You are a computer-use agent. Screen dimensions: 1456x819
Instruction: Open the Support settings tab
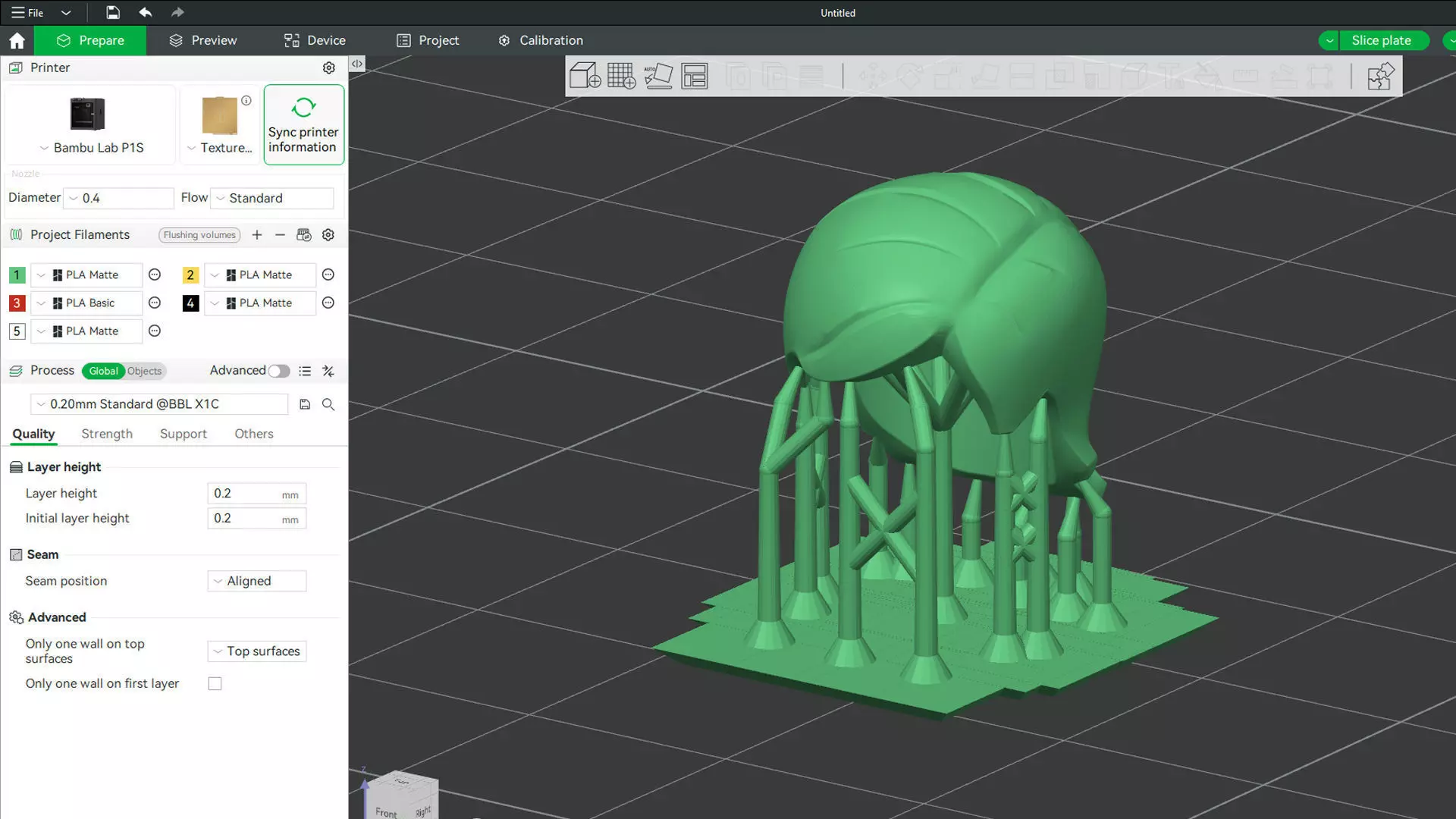183,434
